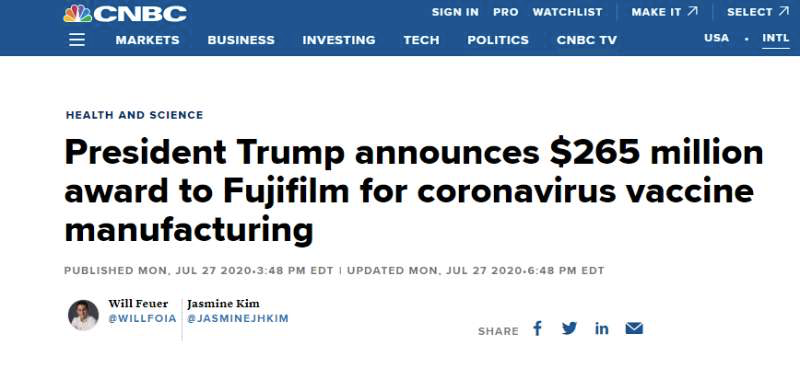Open the hamburger menu icon
This screenshot has height=368, width=800.
tap(77, 40)
